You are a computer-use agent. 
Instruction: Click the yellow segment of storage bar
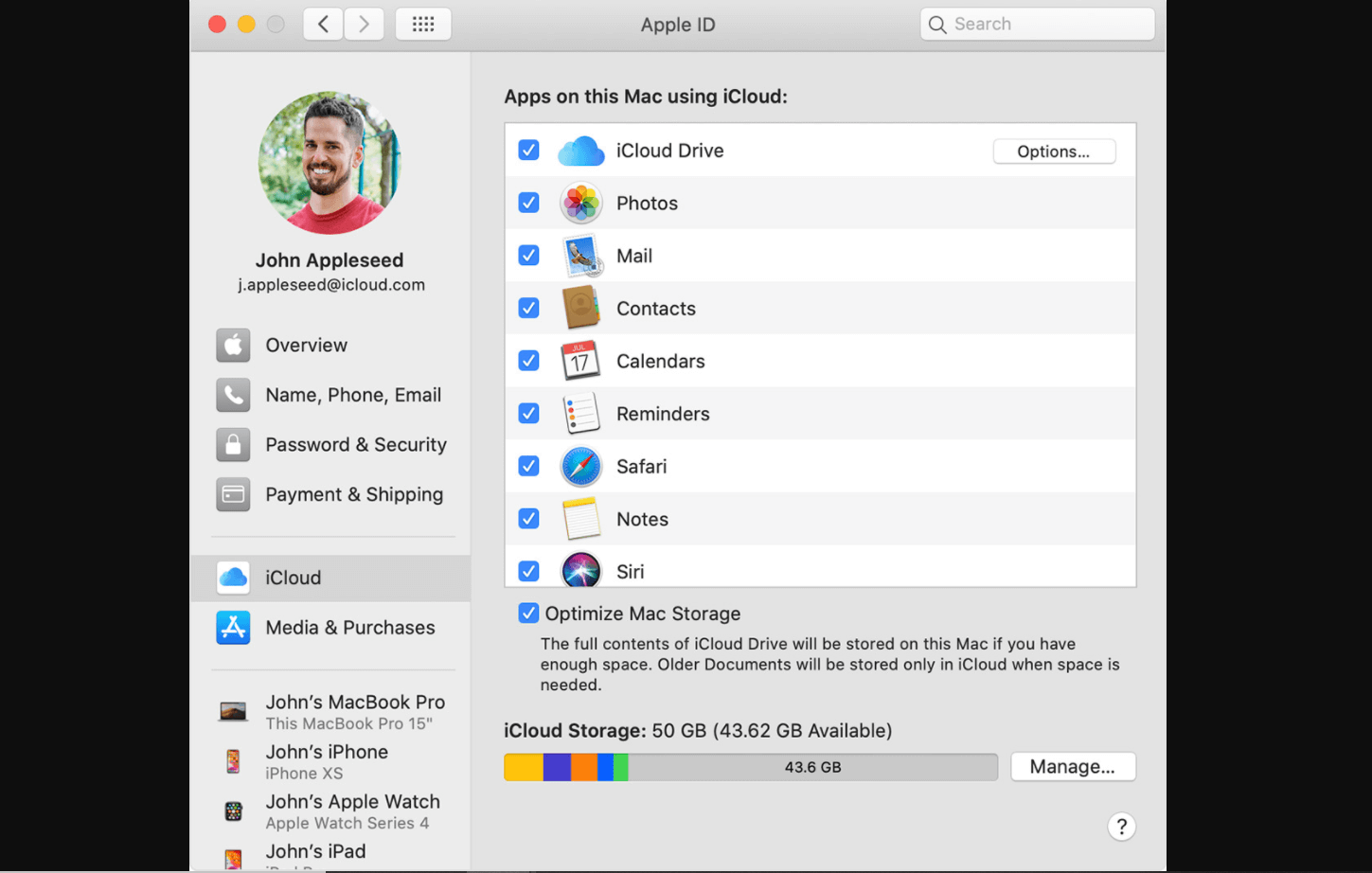tap(524, 767)
